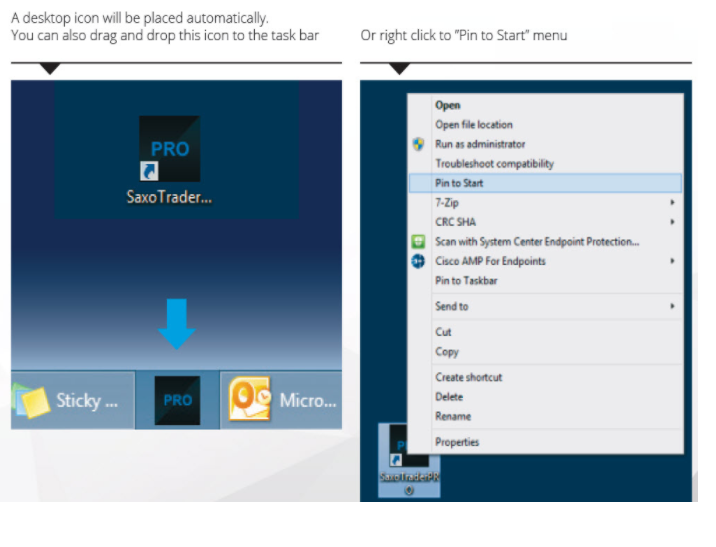
Task: Select Rename from the context menu
Action: point(453,416)
